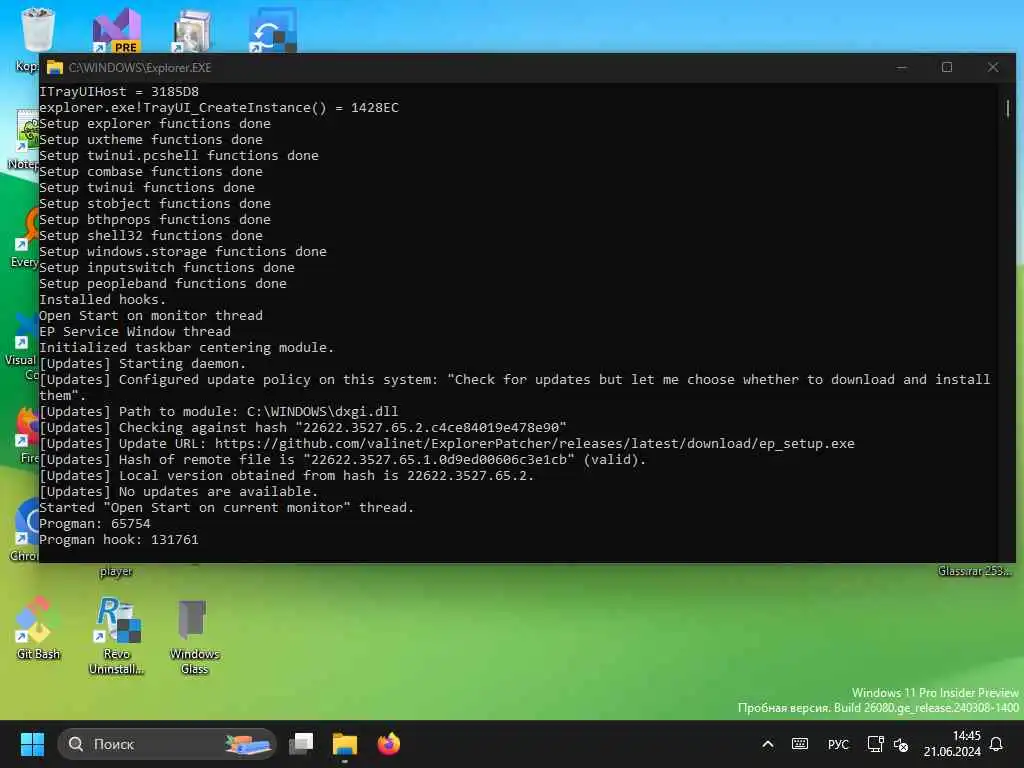Click the ep_setup.exe update URL text
Image resolution: width=1024 pixels, height=768 pixels.
tap(534, 443)
